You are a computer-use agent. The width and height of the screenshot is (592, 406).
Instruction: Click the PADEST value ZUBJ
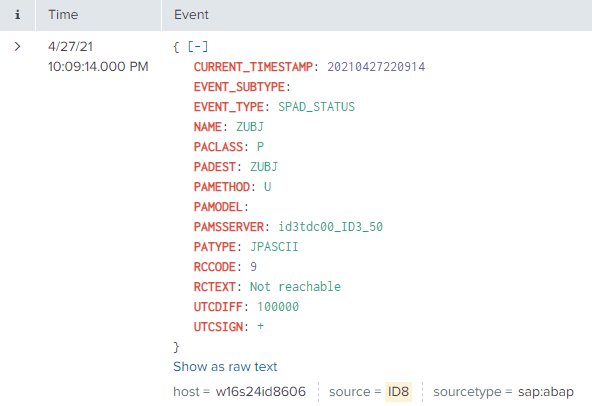264,167
